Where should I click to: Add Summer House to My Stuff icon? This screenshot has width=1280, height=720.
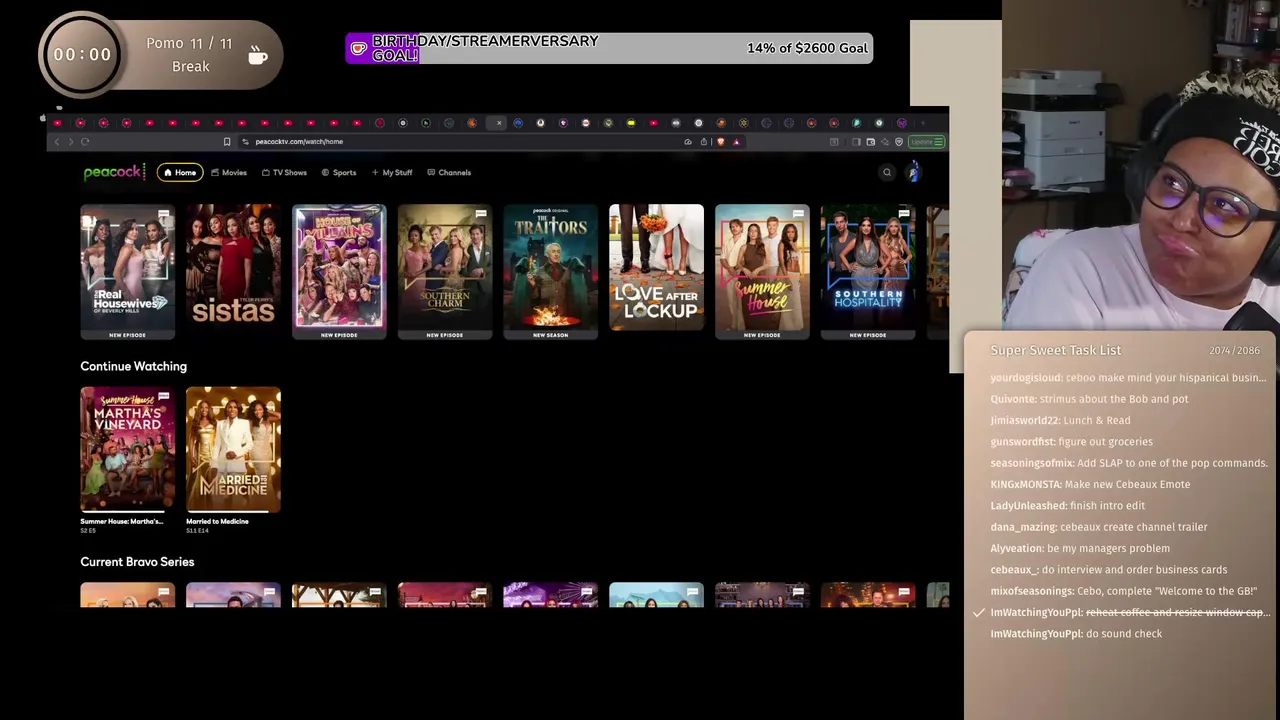point(798,214)
